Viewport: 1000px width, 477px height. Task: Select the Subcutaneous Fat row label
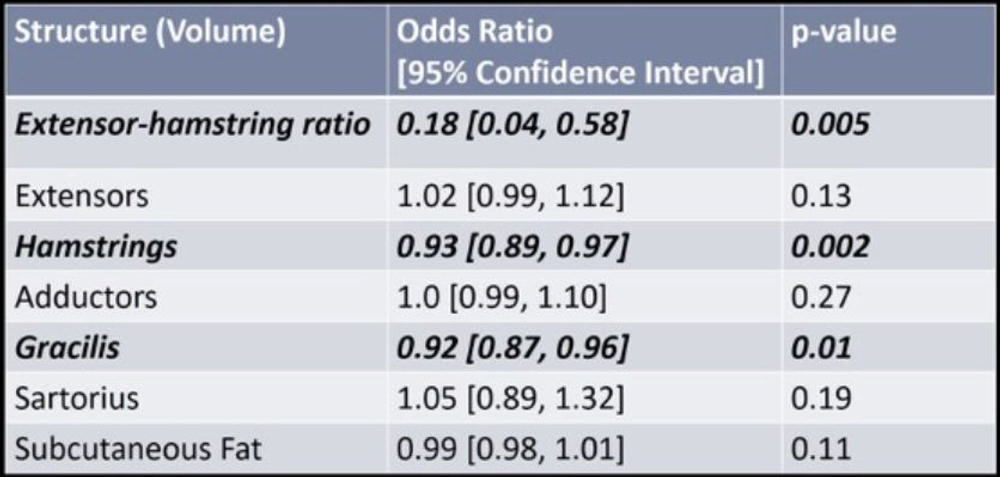point(138,449)
